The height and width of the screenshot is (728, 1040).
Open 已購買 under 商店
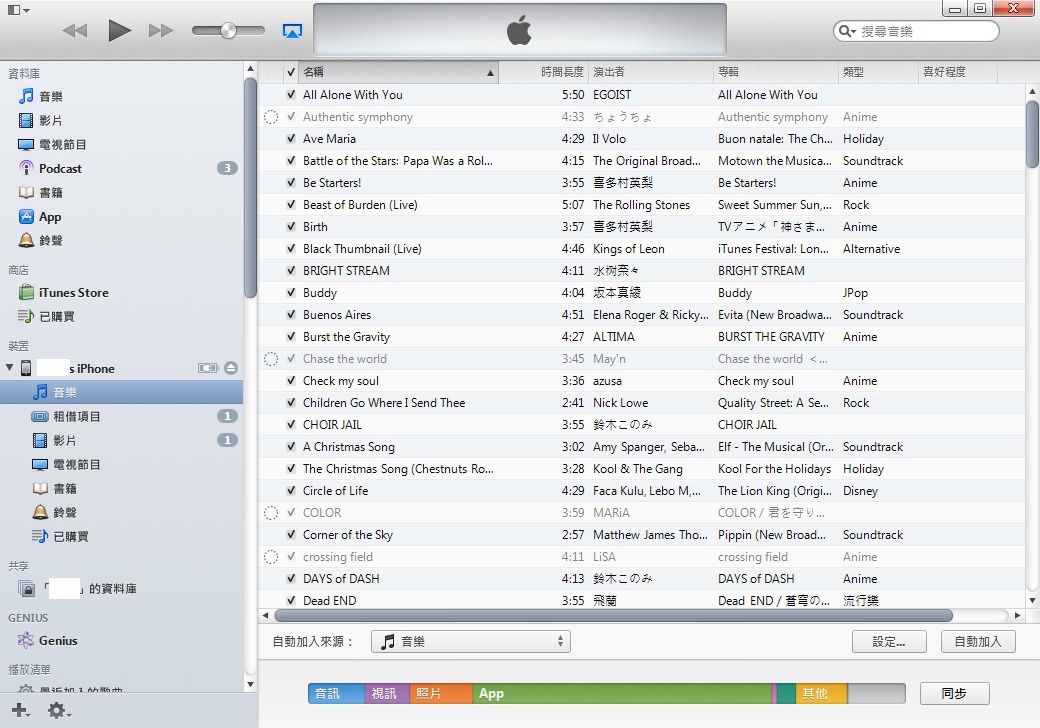click(46, 316)
